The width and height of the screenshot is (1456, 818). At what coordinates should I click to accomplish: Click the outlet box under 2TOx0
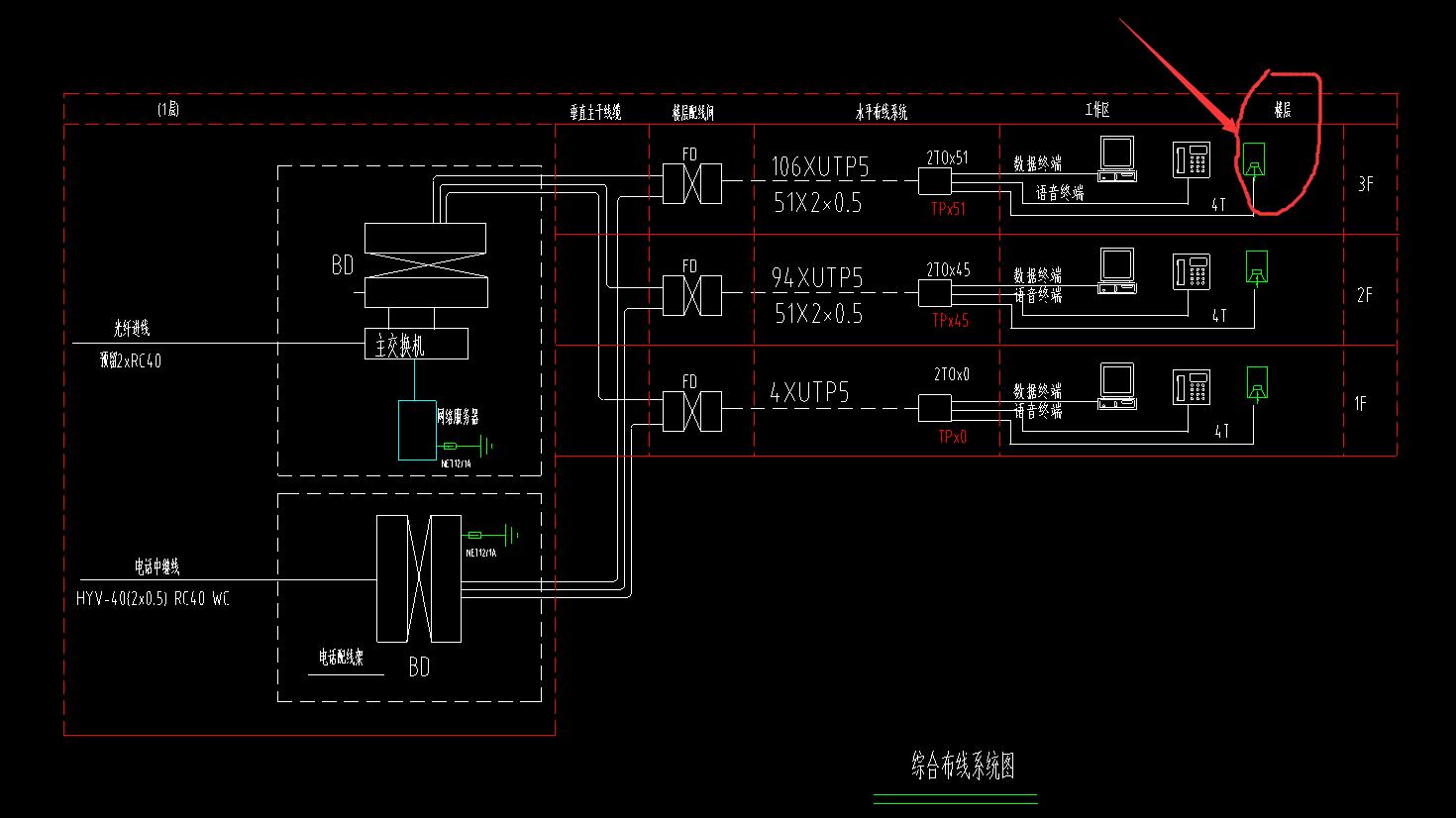pos(935,408)
